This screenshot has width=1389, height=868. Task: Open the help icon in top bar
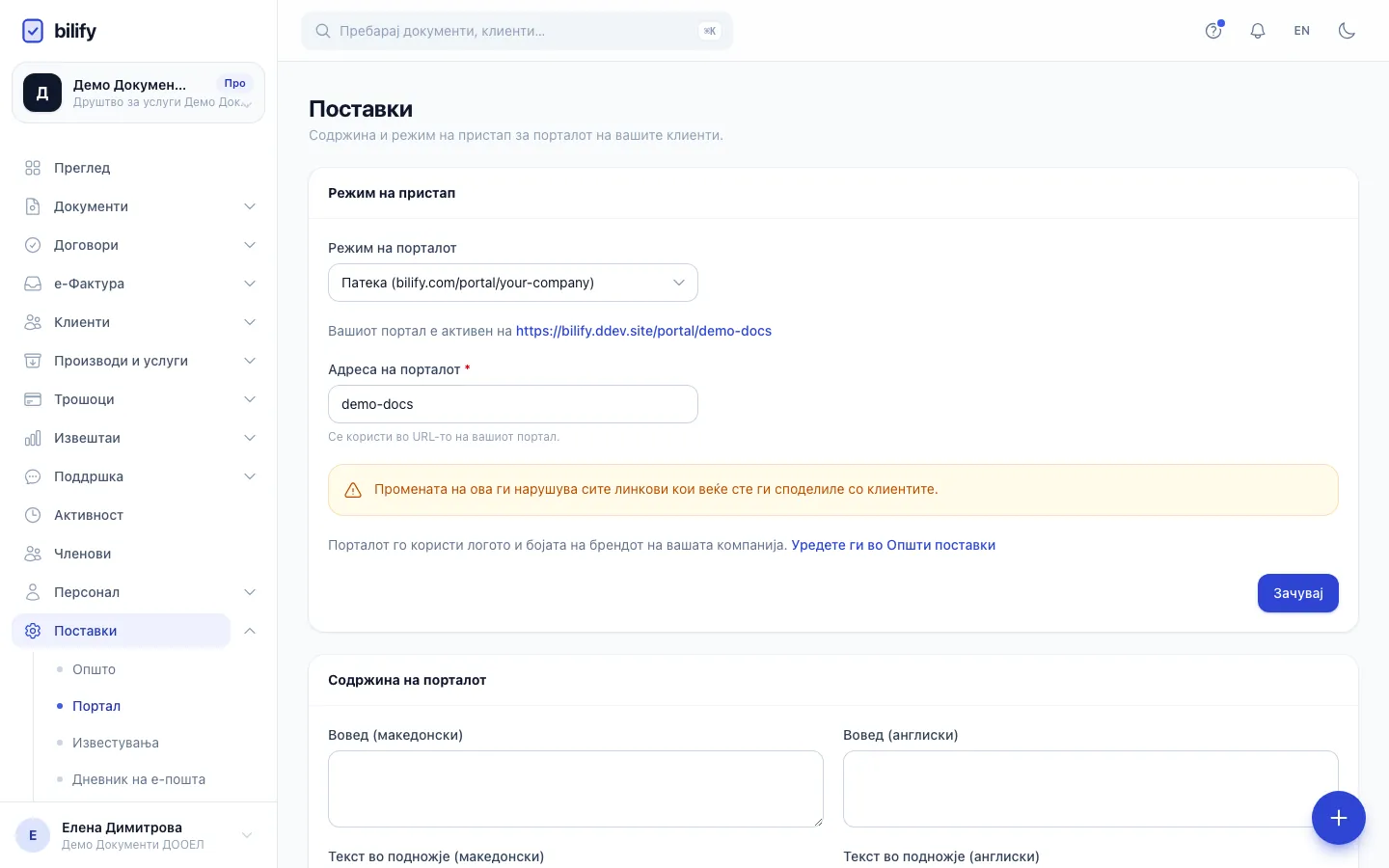[1213, 31]
